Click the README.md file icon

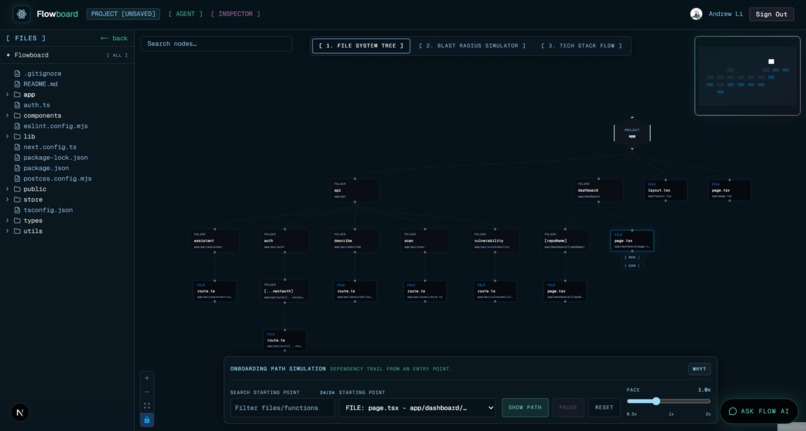click(17, 84)
